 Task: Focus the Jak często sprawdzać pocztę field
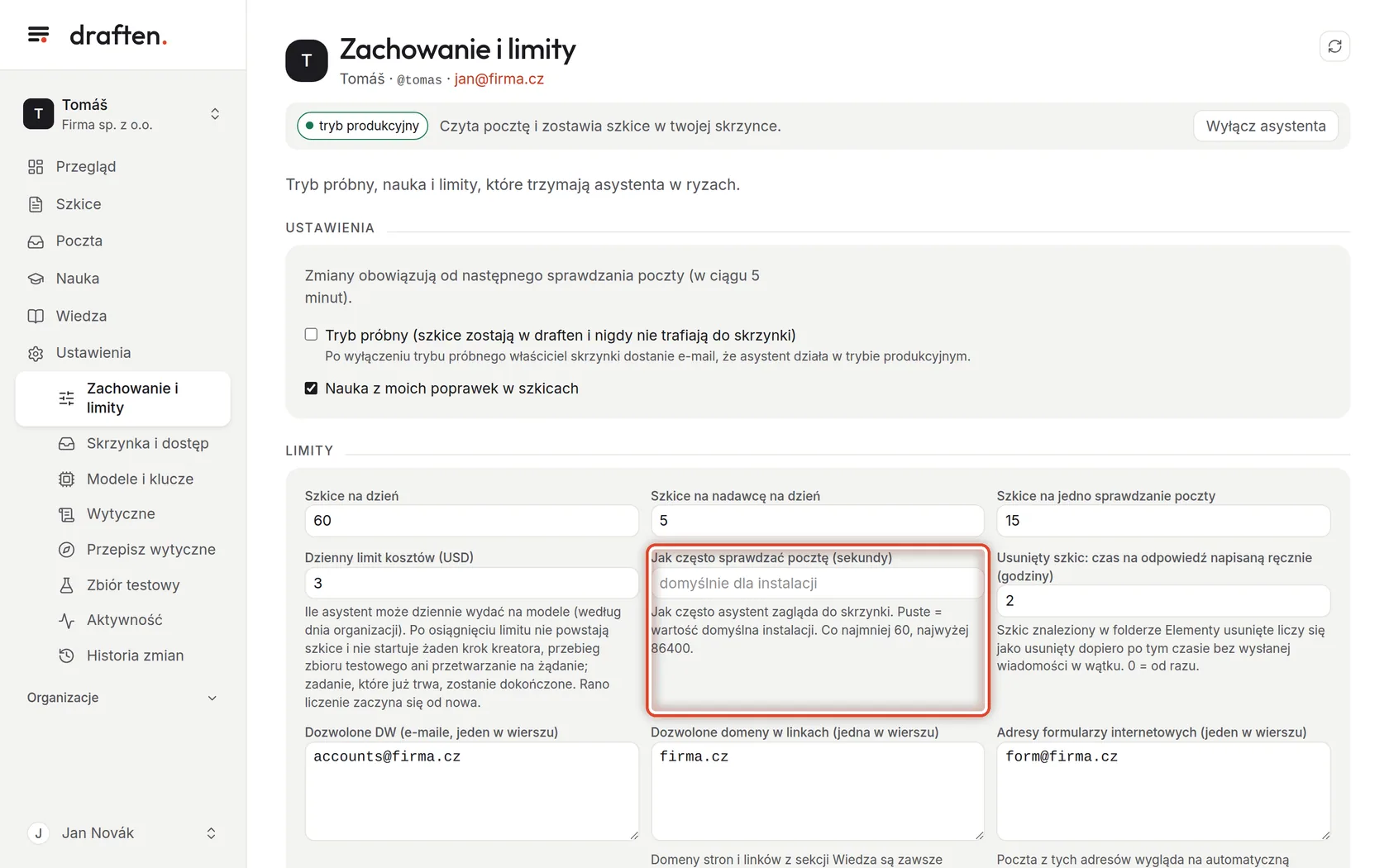pyautogui.click(x=817, y=583)
